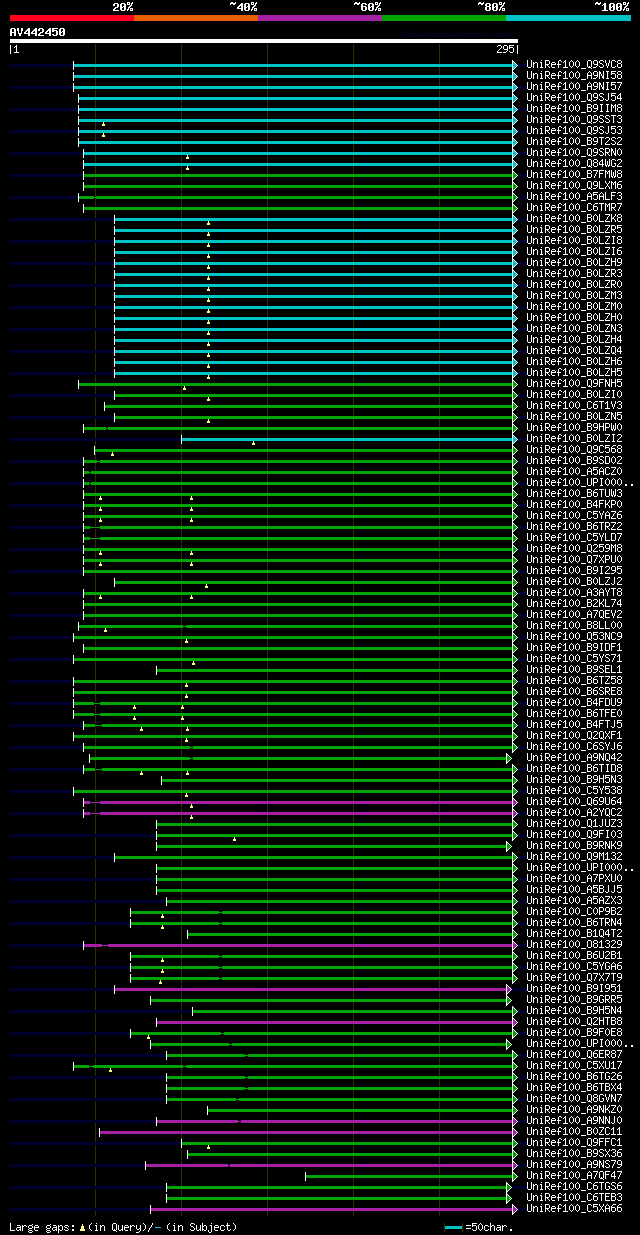Open hit UniRef100_A9NI58

pos(574,75)
